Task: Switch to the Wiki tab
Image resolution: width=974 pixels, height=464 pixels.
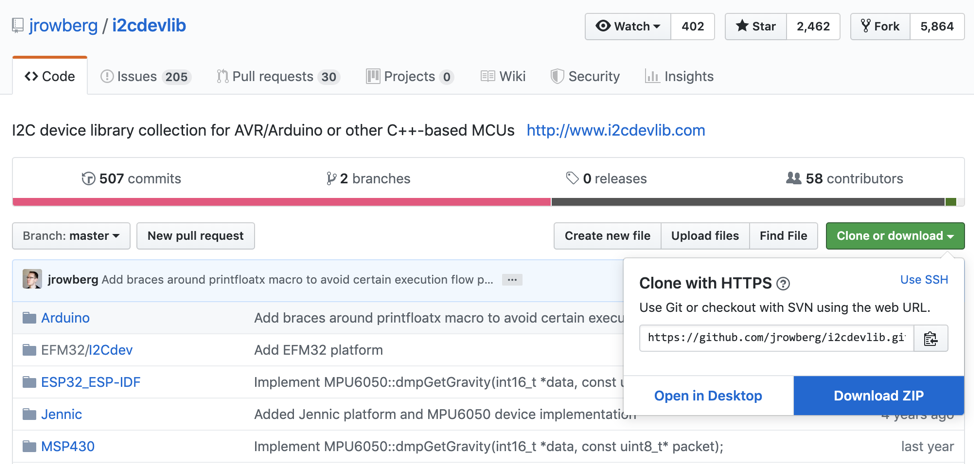Action: click(503, 76)
